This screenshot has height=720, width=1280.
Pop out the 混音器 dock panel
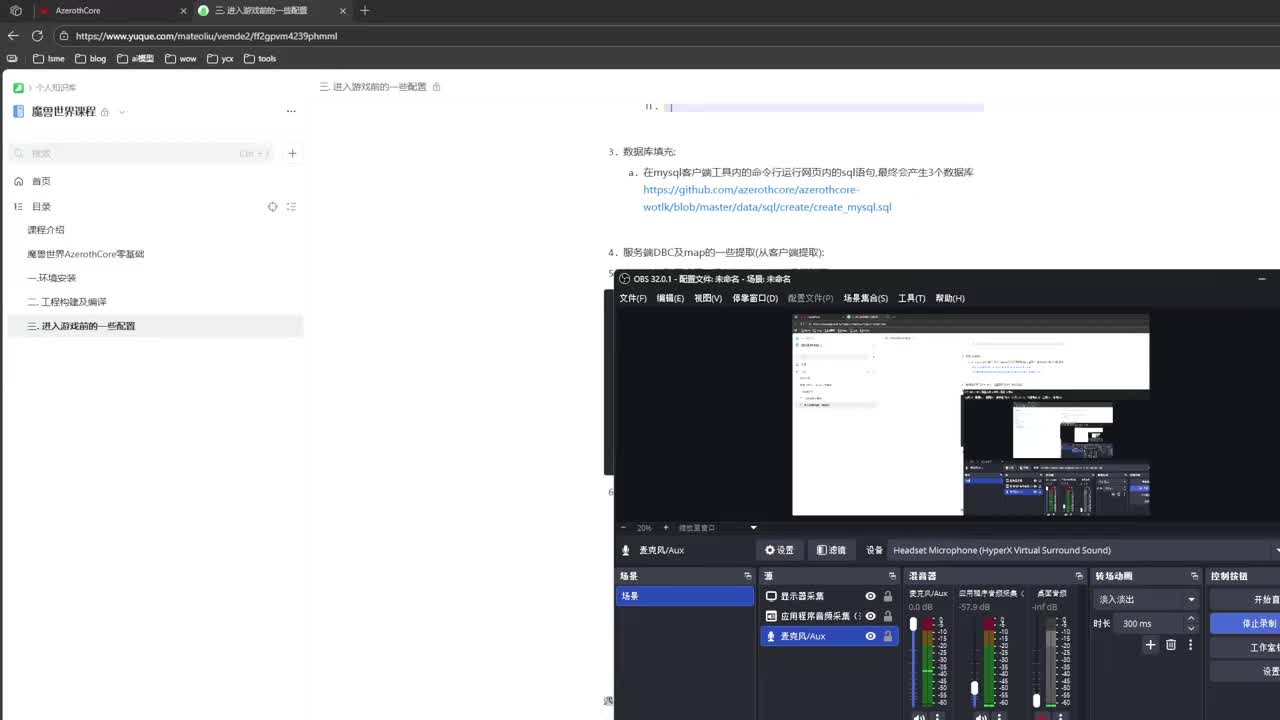[1079, 576]
